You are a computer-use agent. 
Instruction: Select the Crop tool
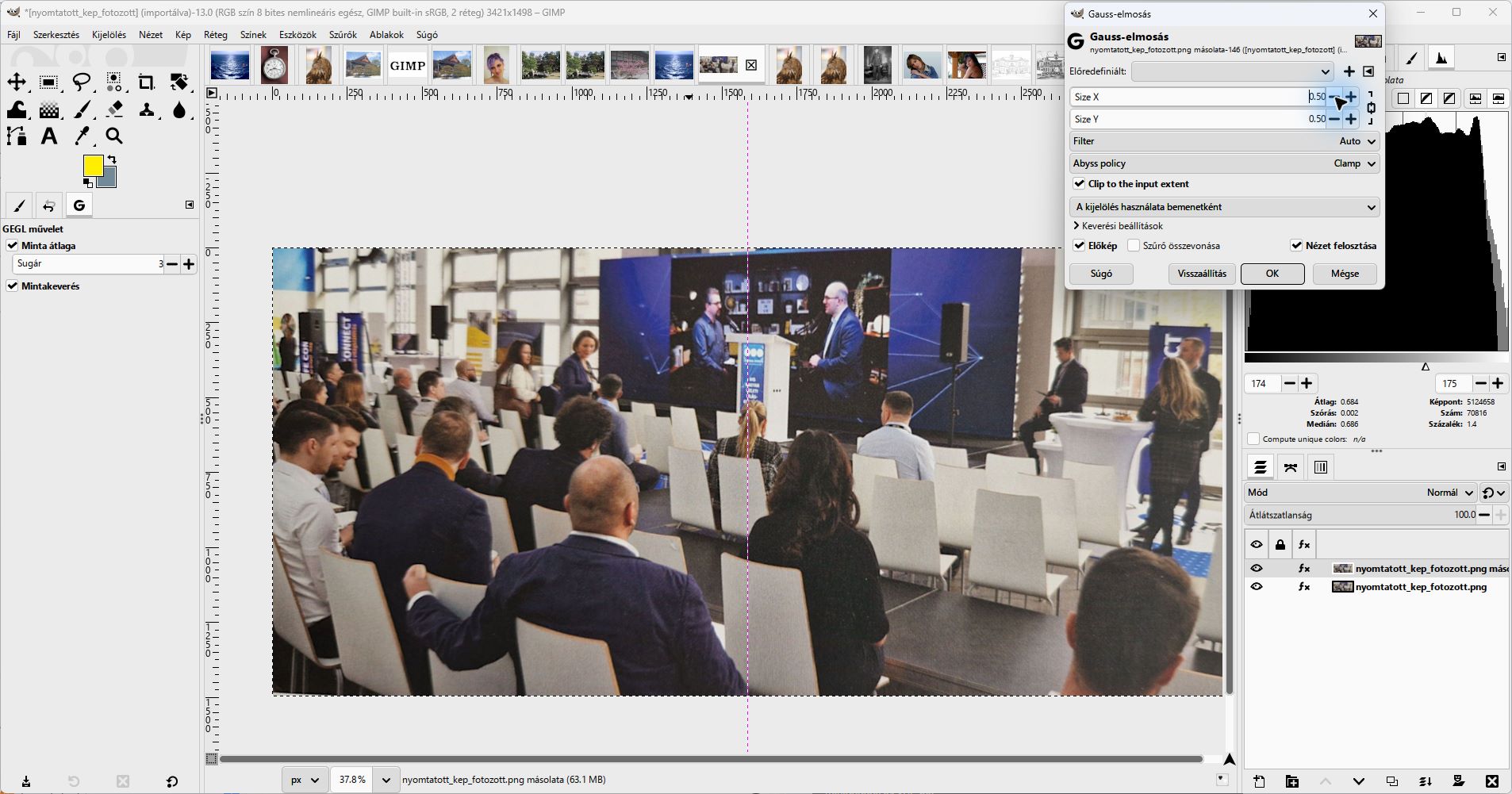(147, 82)
